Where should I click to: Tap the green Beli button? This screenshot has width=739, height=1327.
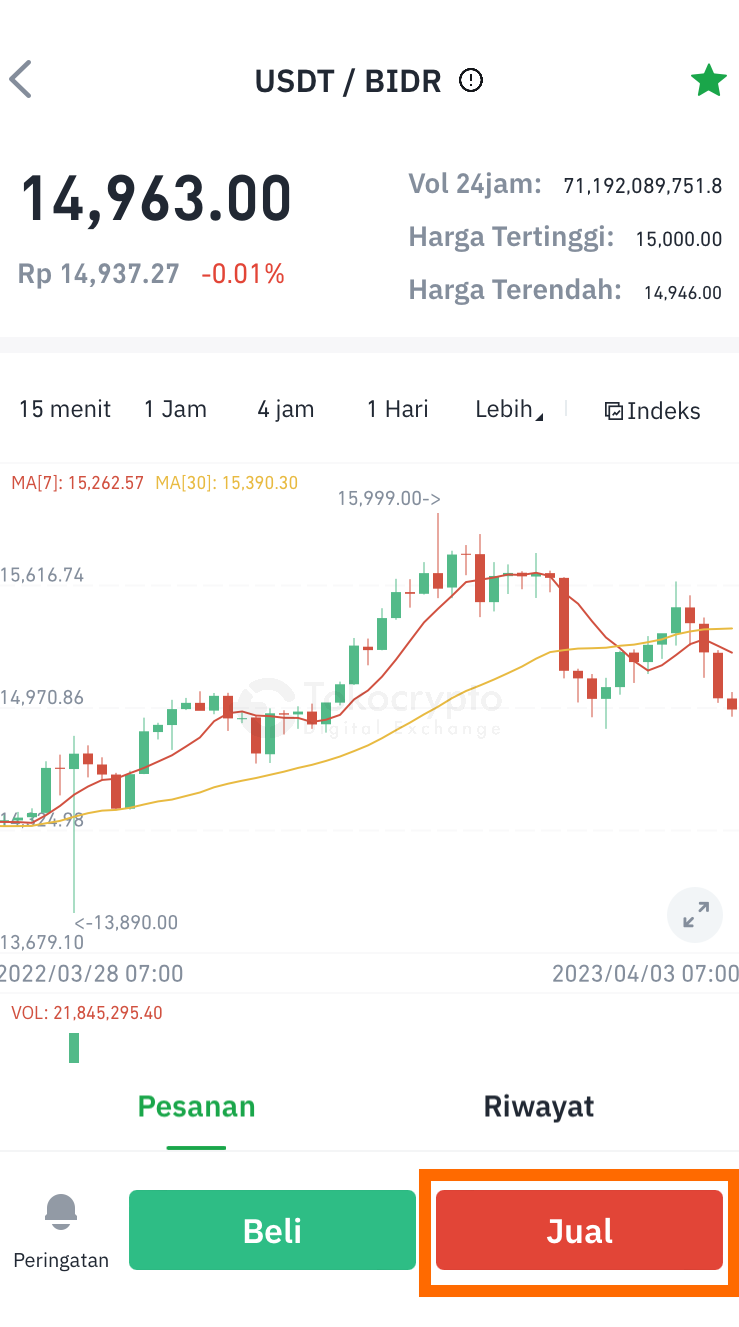click(272, 1230)
